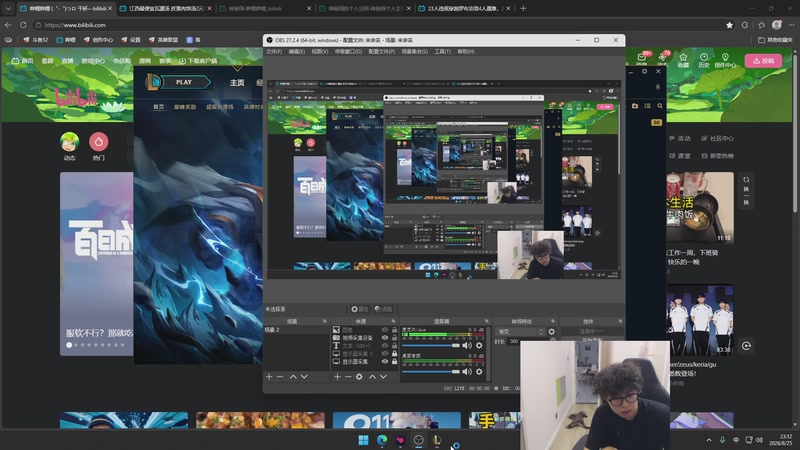This screenshot has height=450, width=800.
Task: Click the League client folder icon
Action: coord(635,106)
